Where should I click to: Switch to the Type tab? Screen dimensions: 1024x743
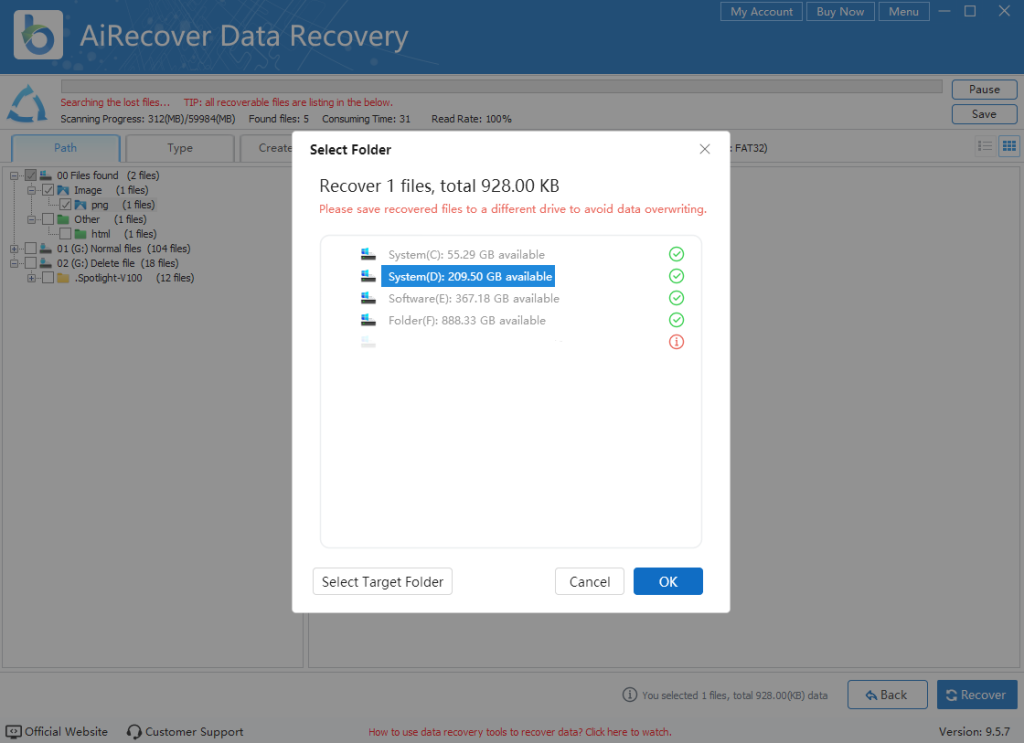179,147
